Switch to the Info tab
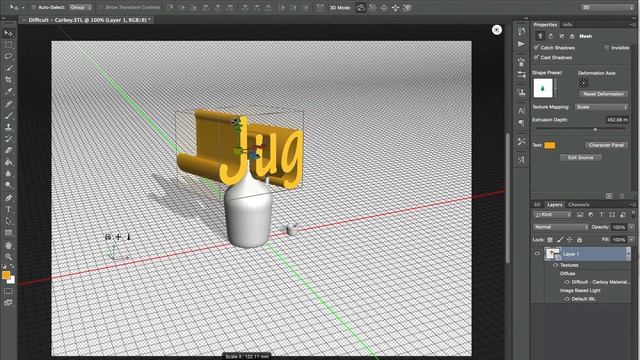Image resolution: width=640 pixels, height=360 pixels. pos(567,25)
